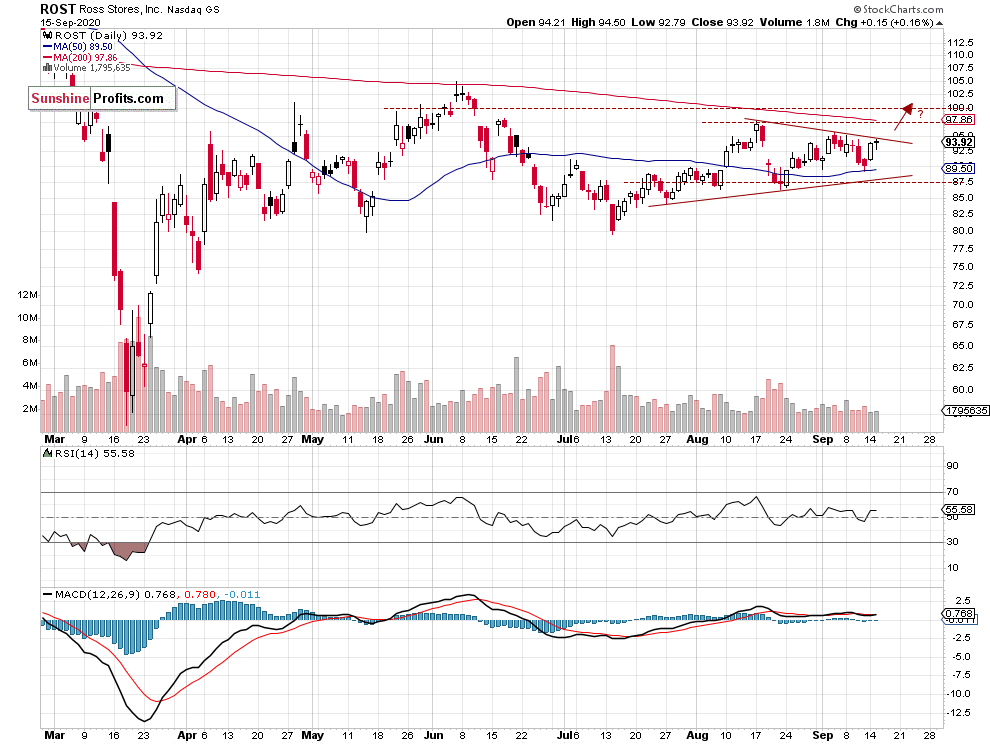Viewport: 990px width, 744px height.
Task: Click the small icon before RSI(14)
Action: [x=47, y=453]
